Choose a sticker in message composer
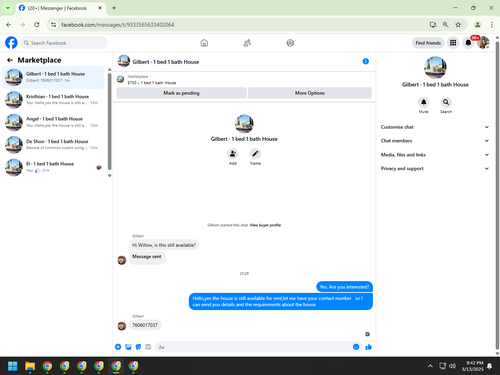 138,347
